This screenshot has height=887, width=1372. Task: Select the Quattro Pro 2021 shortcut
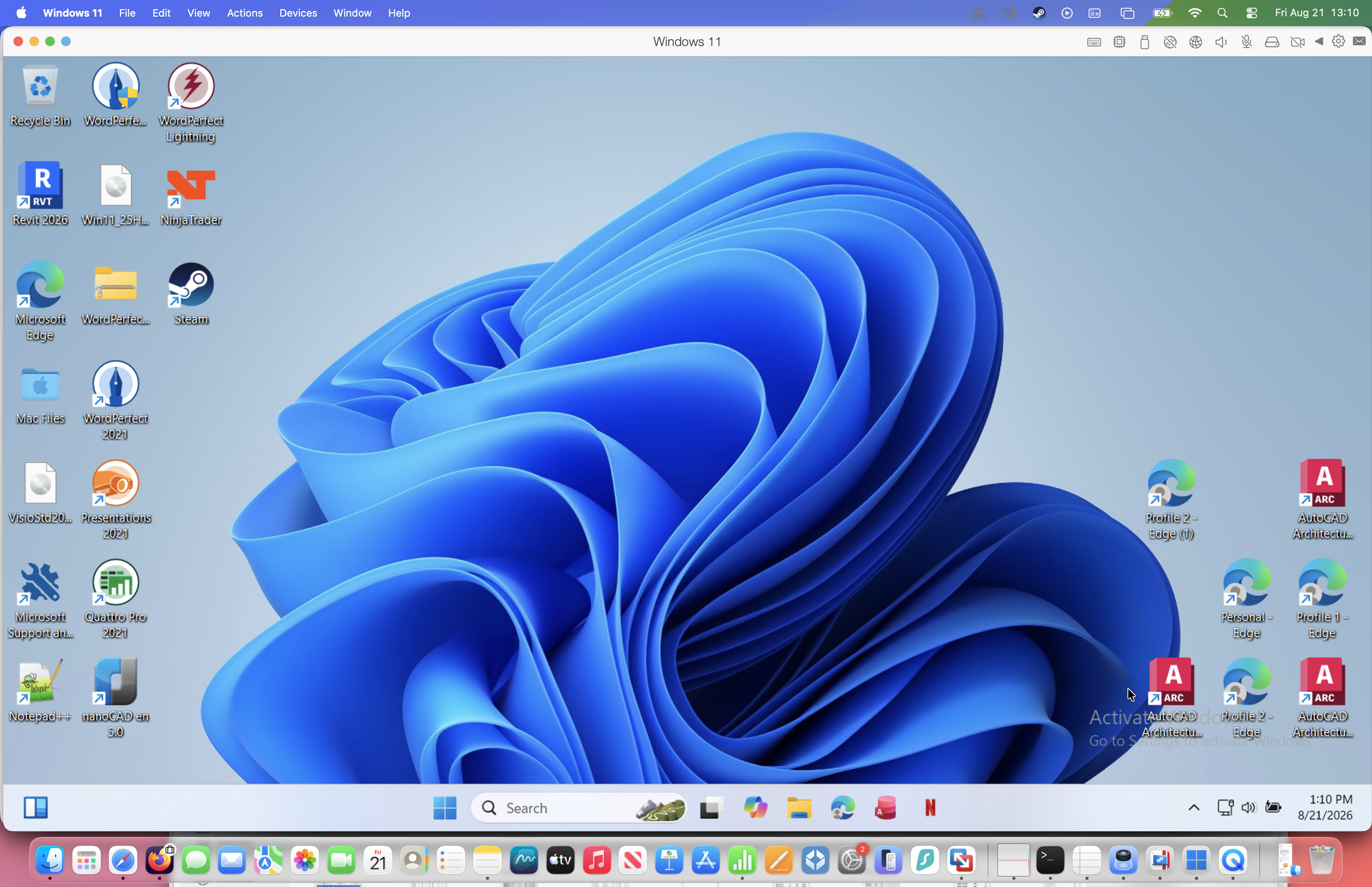click(x=116, y=600)
